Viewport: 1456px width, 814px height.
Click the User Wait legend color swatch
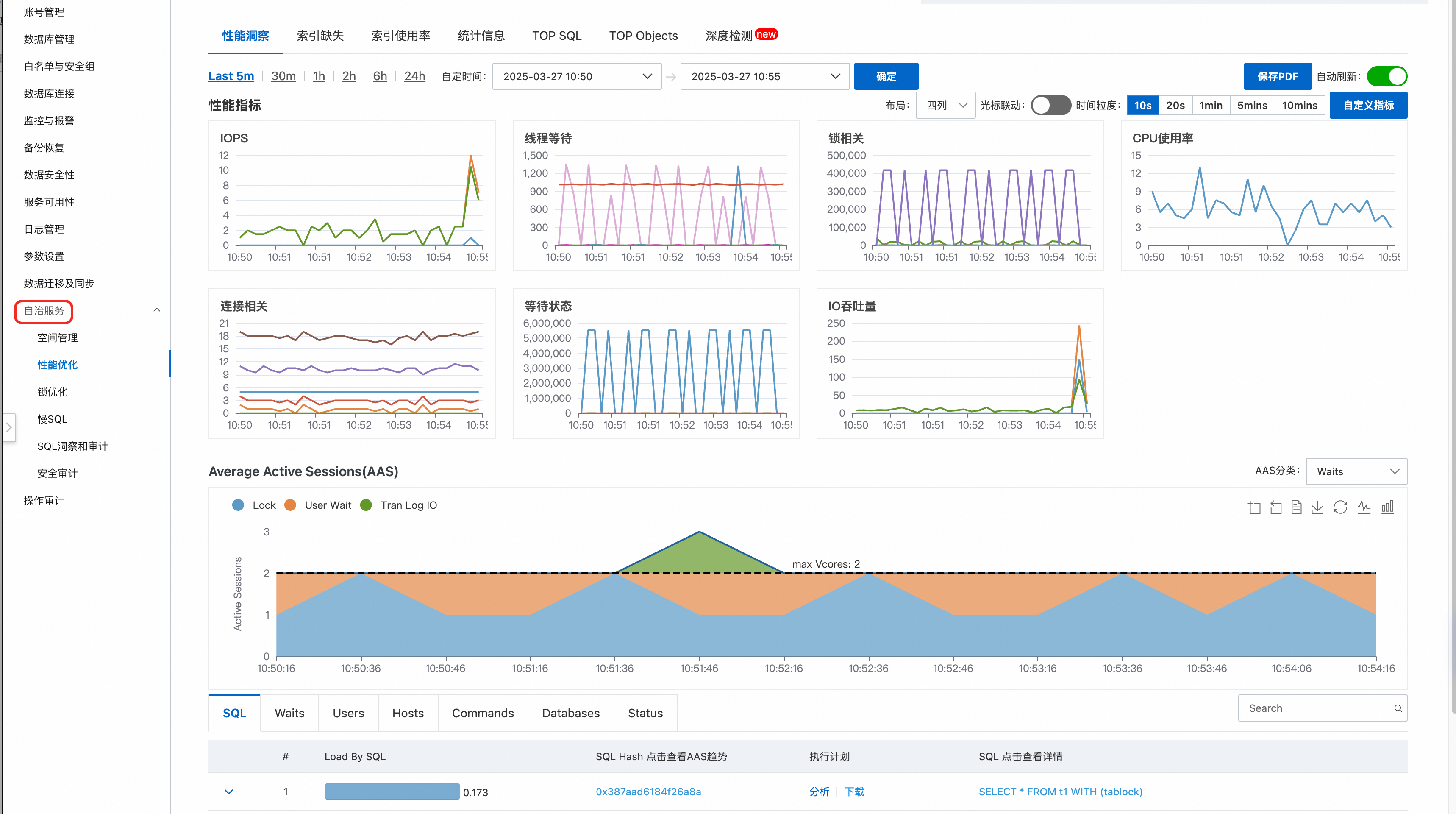click(x=291, y=505)
